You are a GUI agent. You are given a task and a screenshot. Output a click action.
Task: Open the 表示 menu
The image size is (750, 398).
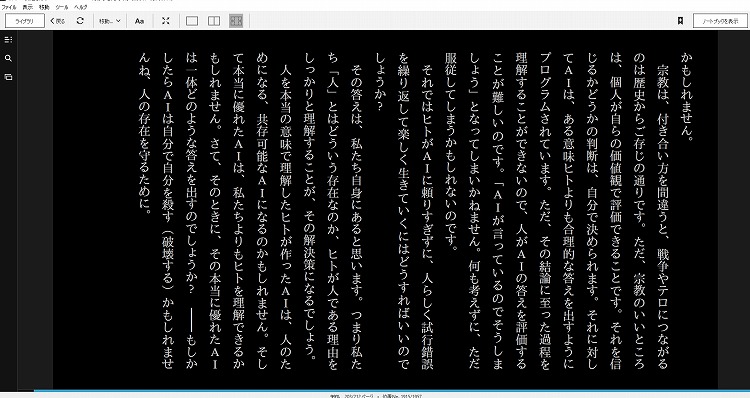click(x=28, y=8)
